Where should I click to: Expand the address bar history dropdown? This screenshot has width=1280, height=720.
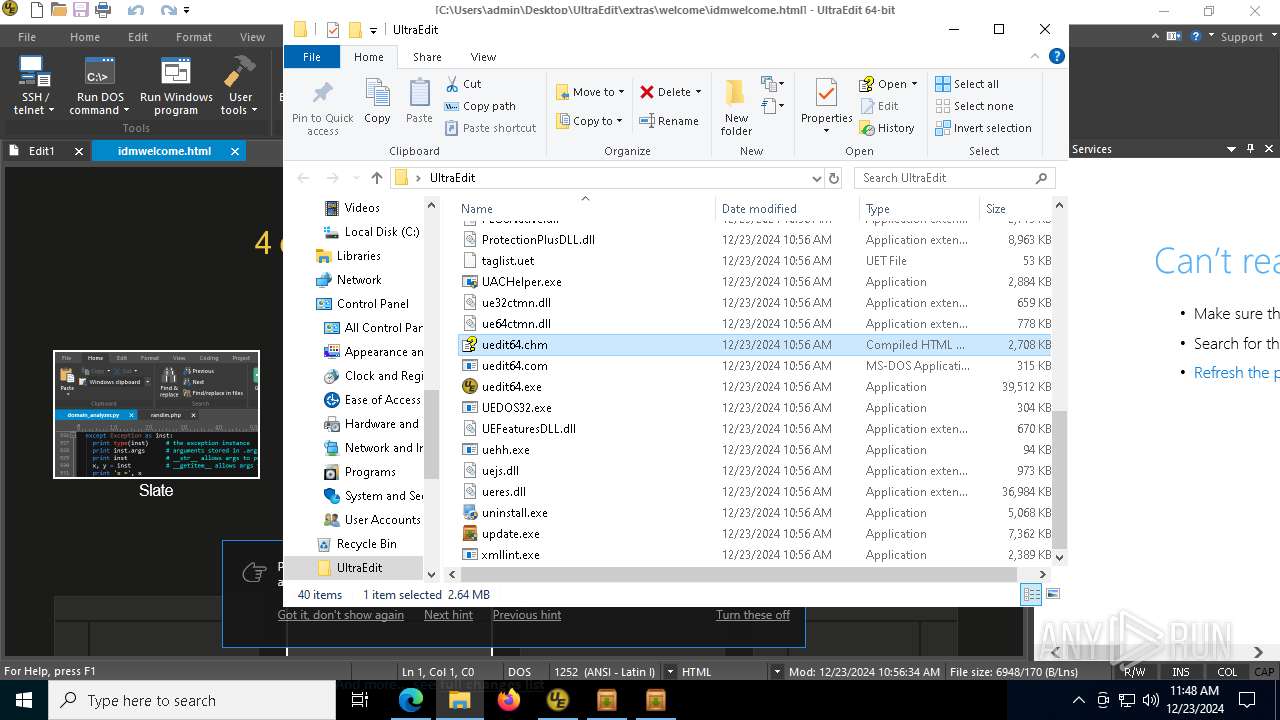click(x=817, y=178)
